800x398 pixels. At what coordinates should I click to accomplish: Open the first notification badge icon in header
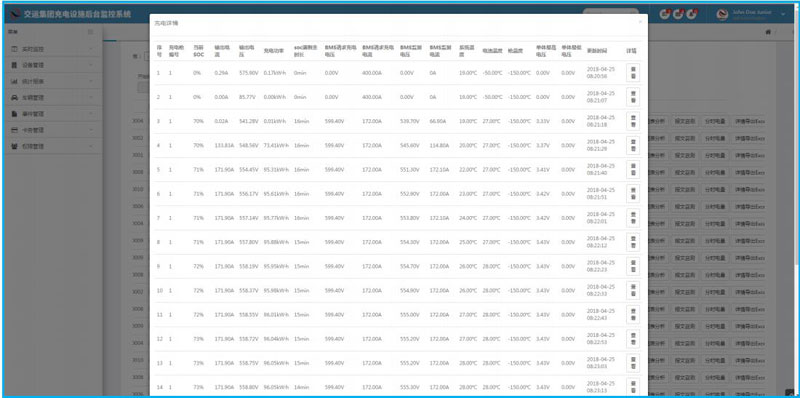[x=664, y=14]
